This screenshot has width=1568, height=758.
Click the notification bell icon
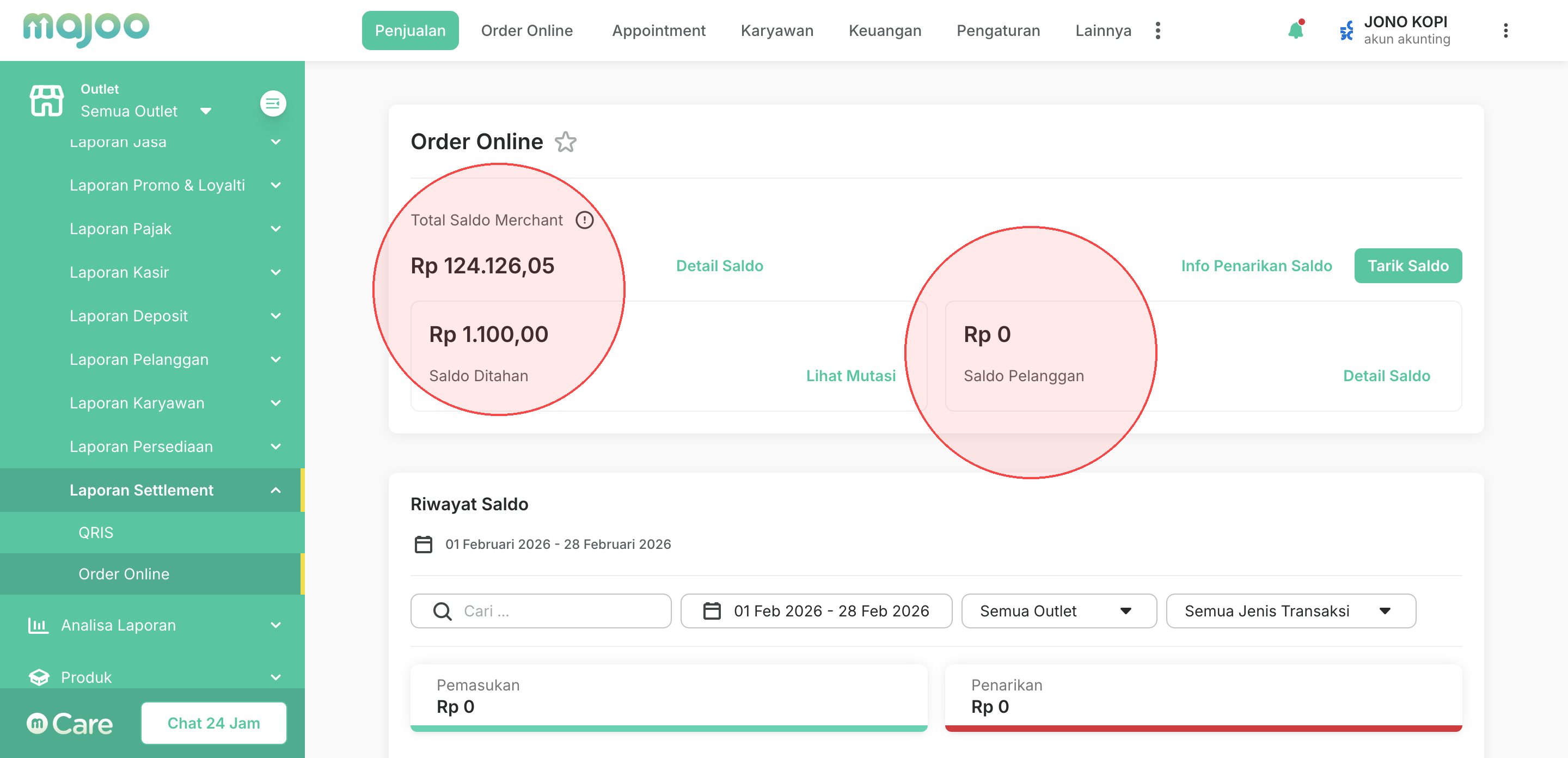(1295, 30)
